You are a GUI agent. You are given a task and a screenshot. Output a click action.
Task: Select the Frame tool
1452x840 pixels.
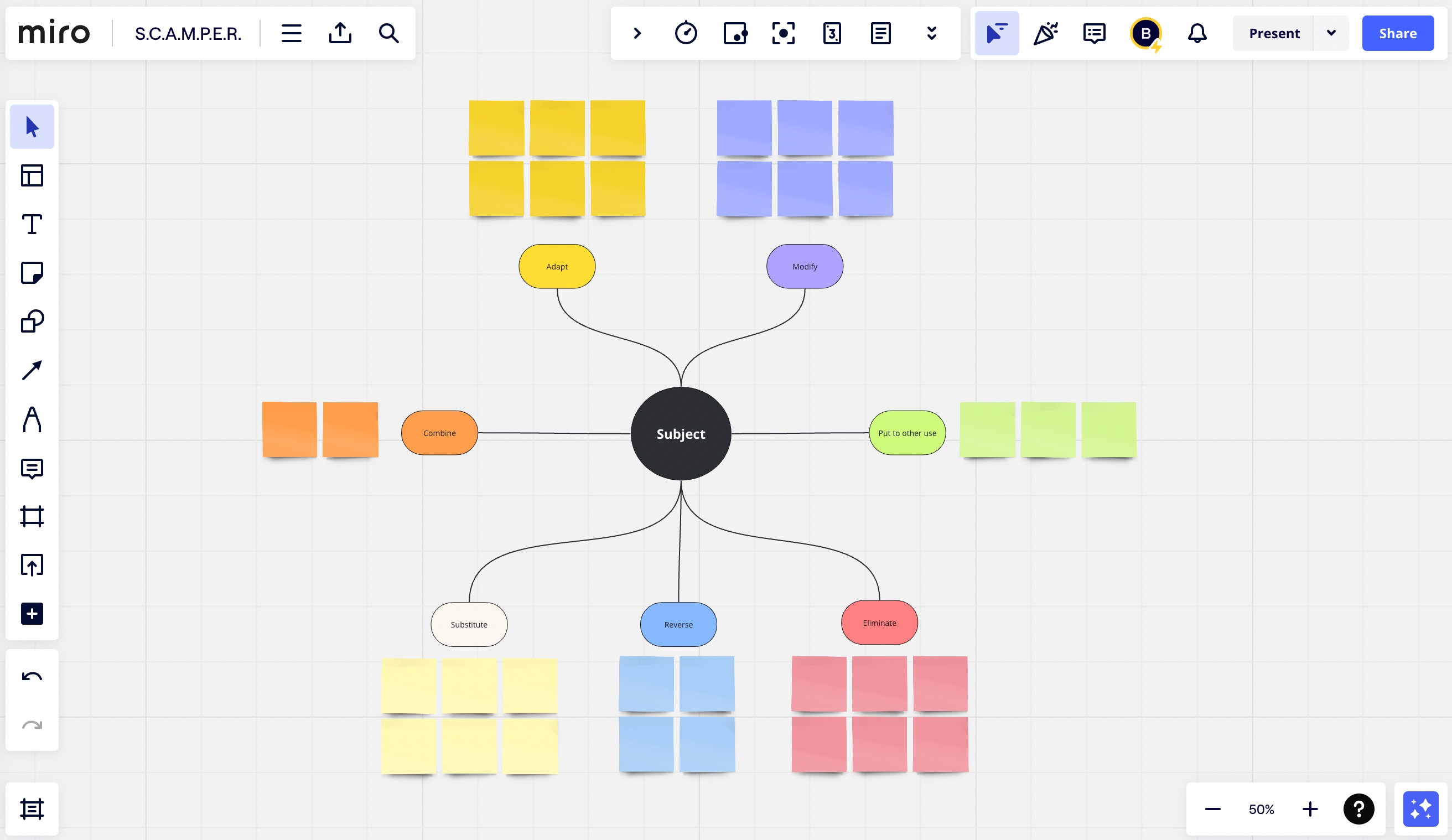[x=32, y=516]
